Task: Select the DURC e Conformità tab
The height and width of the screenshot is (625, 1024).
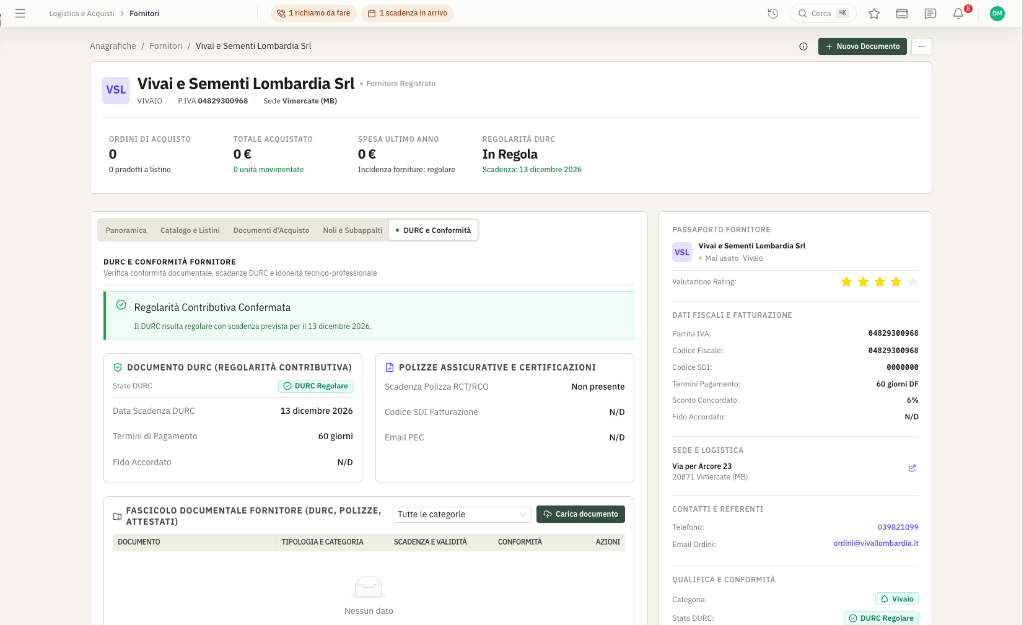Action: [x=434, y=231]
